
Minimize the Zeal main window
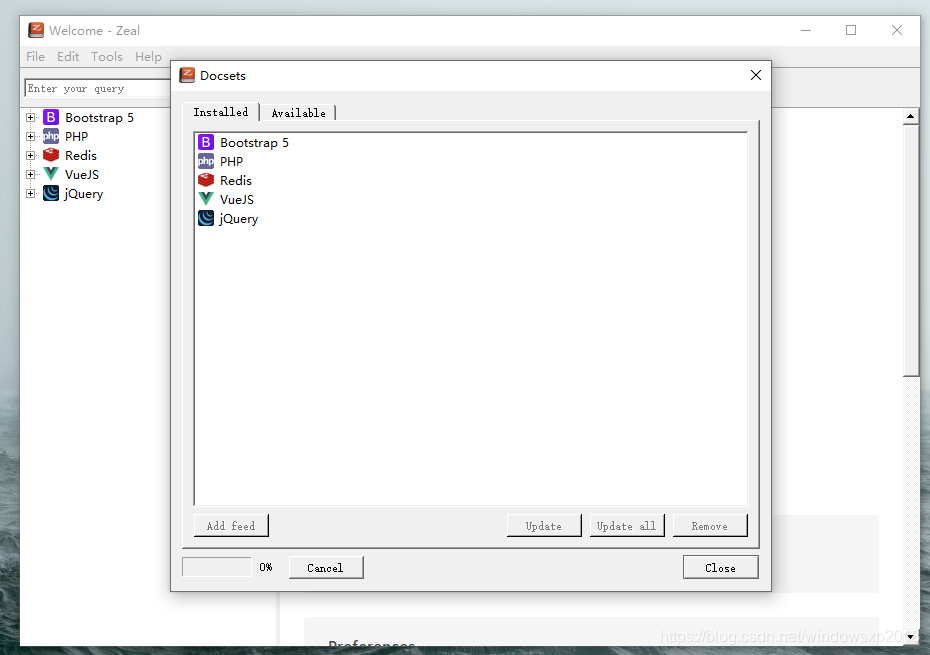coord(806,30)
